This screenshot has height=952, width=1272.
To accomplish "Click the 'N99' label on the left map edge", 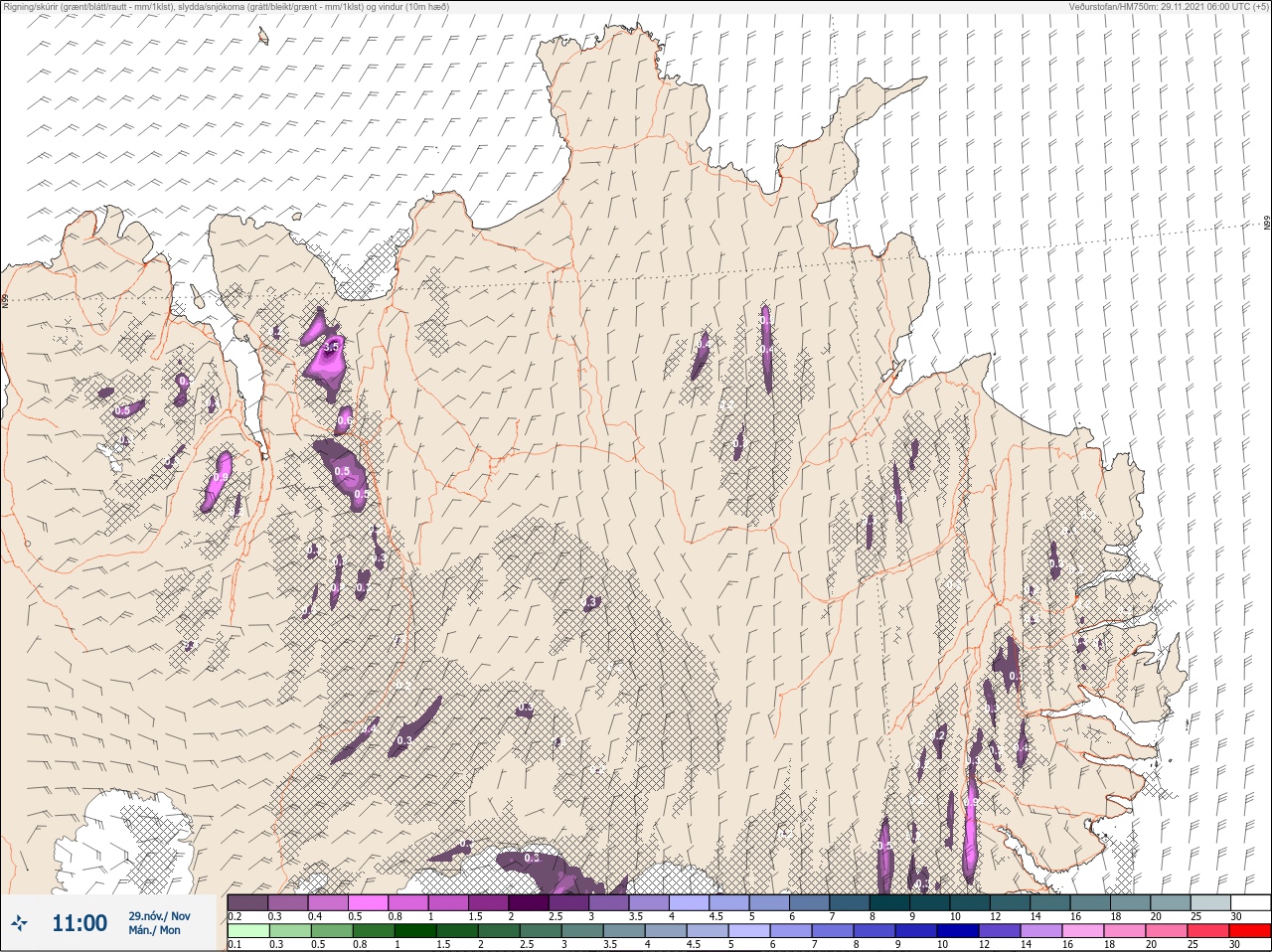I will point(5,300).
